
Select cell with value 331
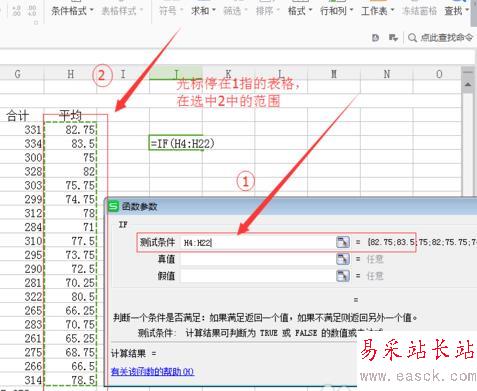(x=22, y=130)
